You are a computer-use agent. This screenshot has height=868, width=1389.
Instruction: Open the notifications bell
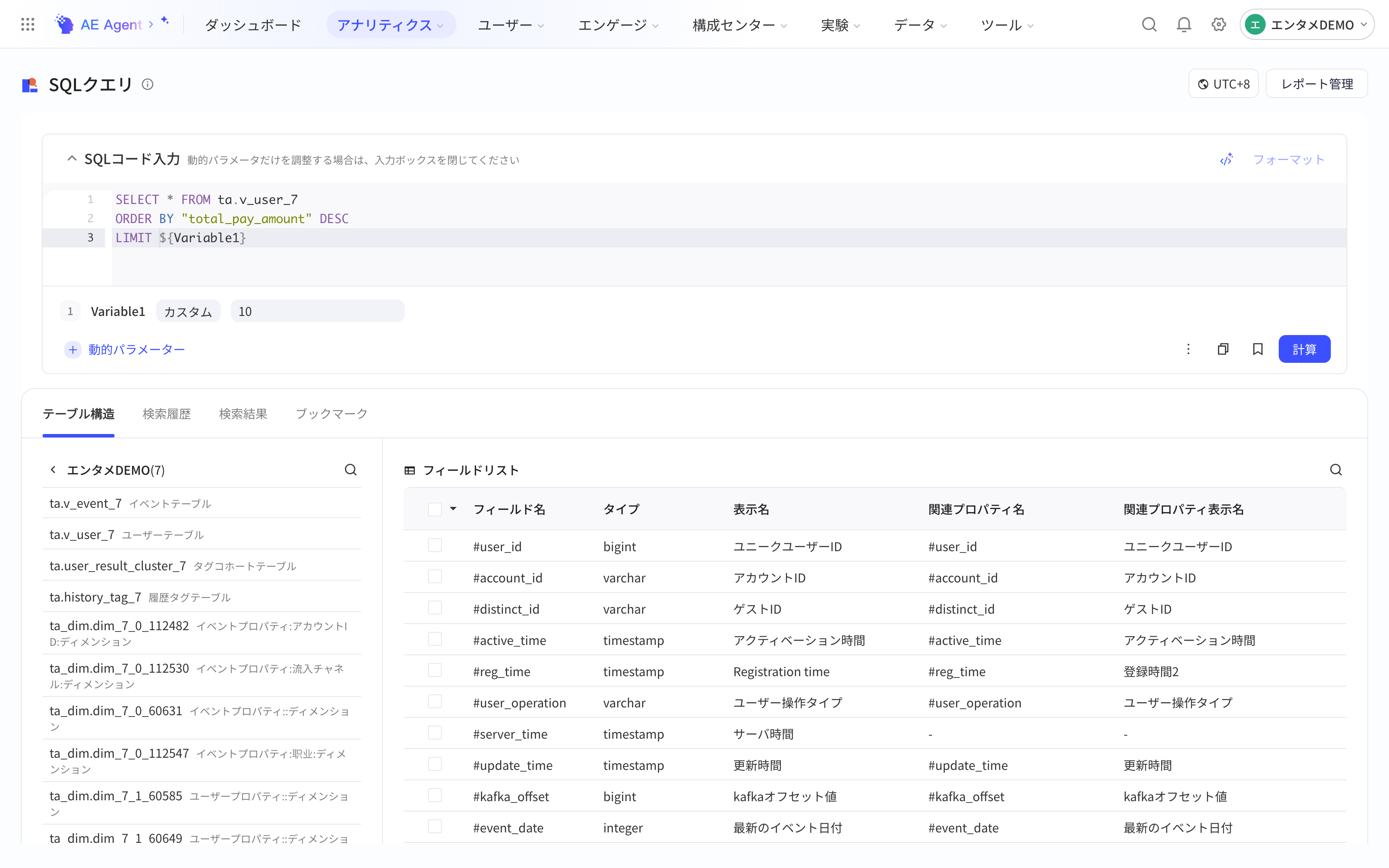(1184, 24)
